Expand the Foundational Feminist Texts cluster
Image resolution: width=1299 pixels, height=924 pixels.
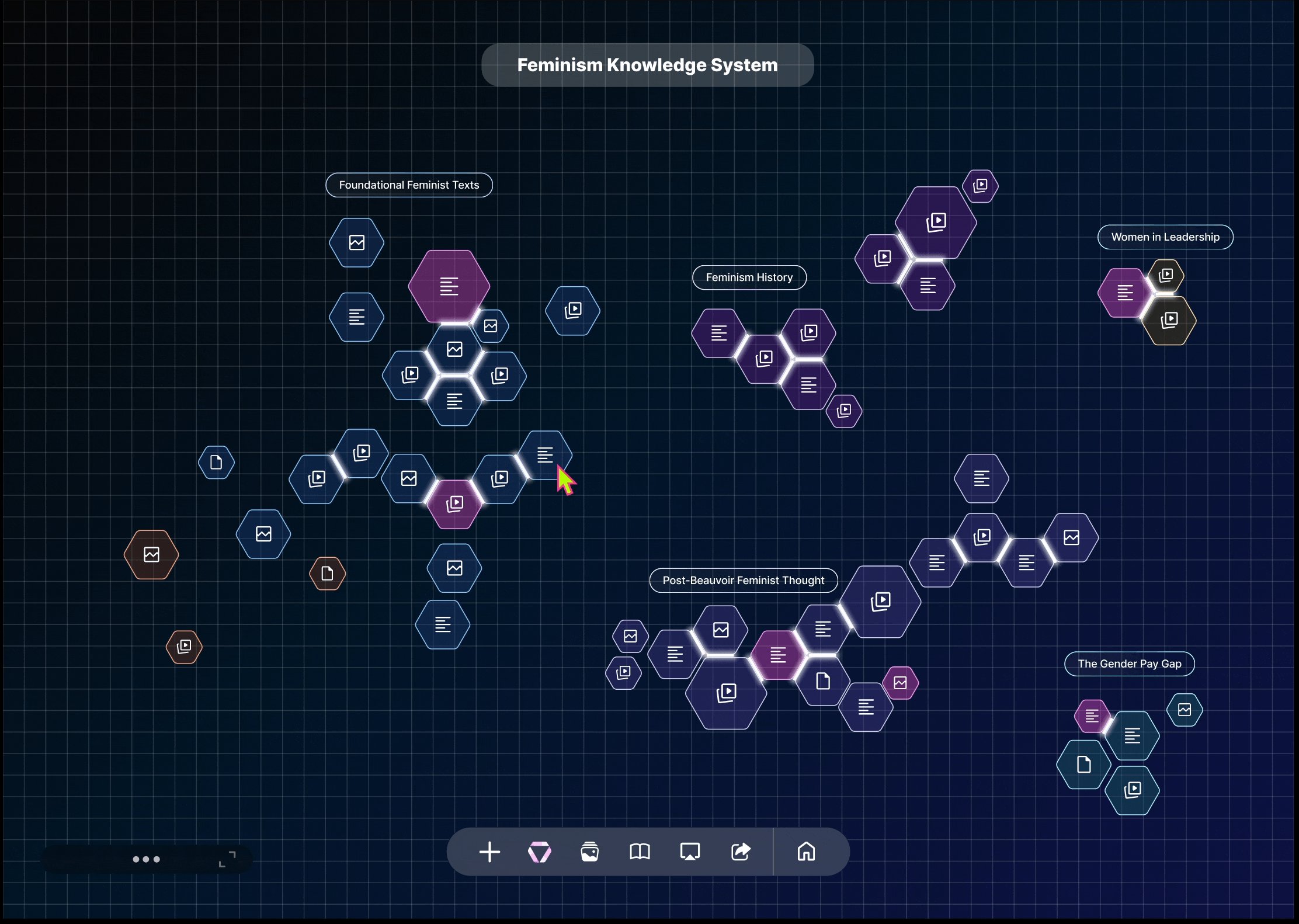(x=409, y=185)
